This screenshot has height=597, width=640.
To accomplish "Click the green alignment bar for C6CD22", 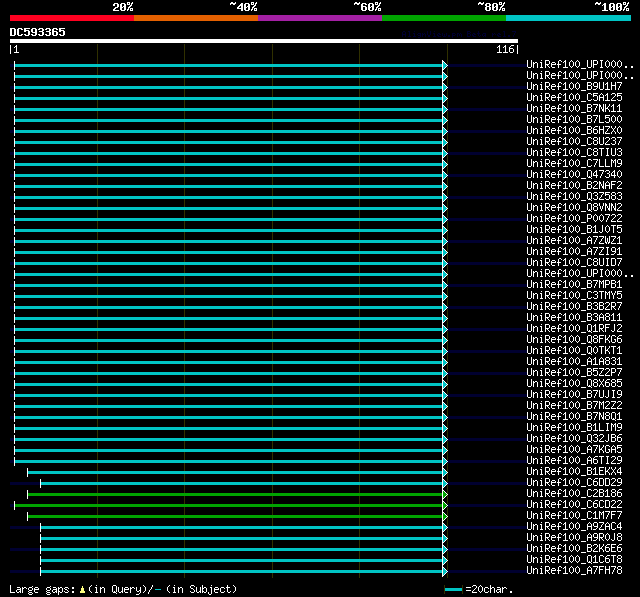I will [231, 506].
